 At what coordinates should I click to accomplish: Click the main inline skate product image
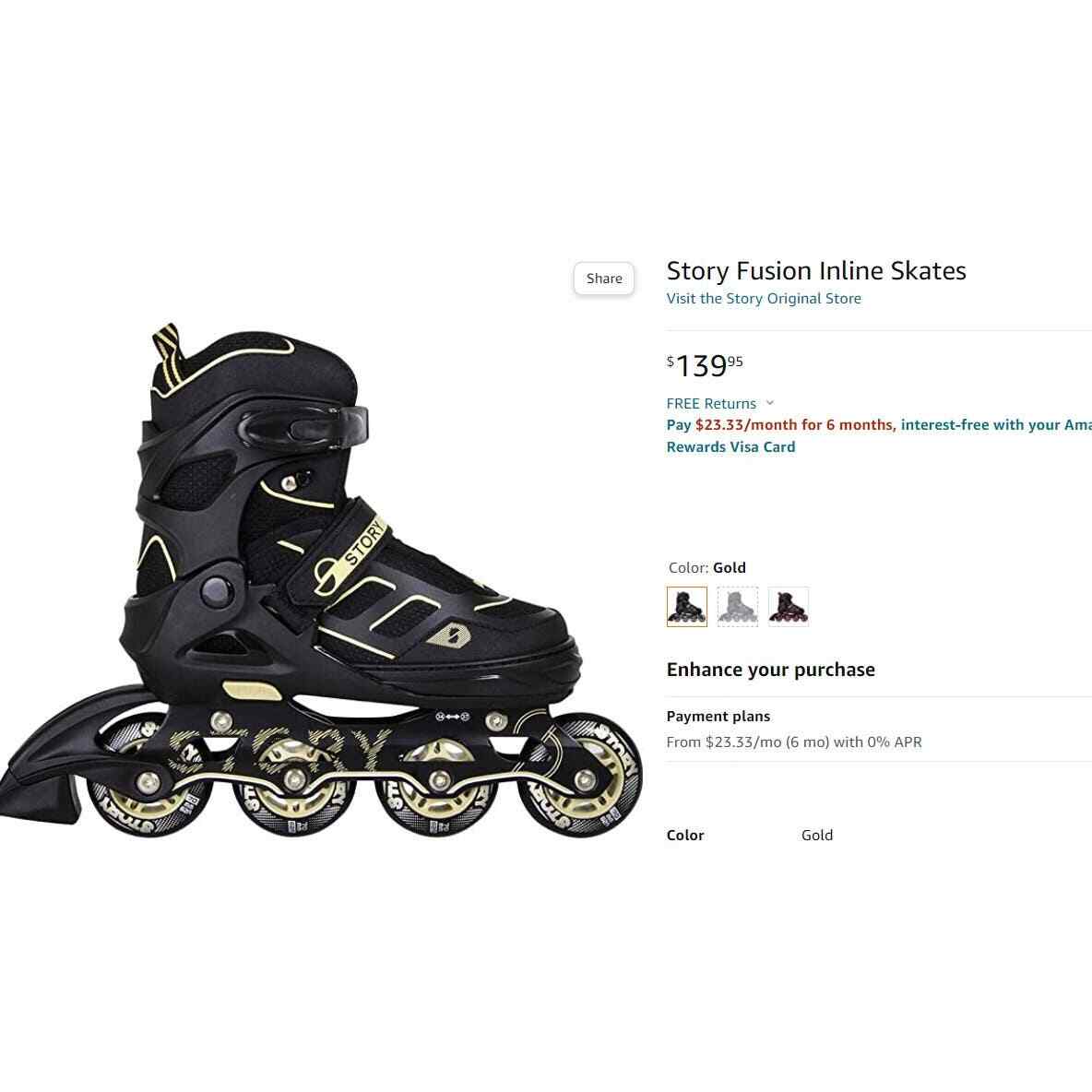click(320, 582)
